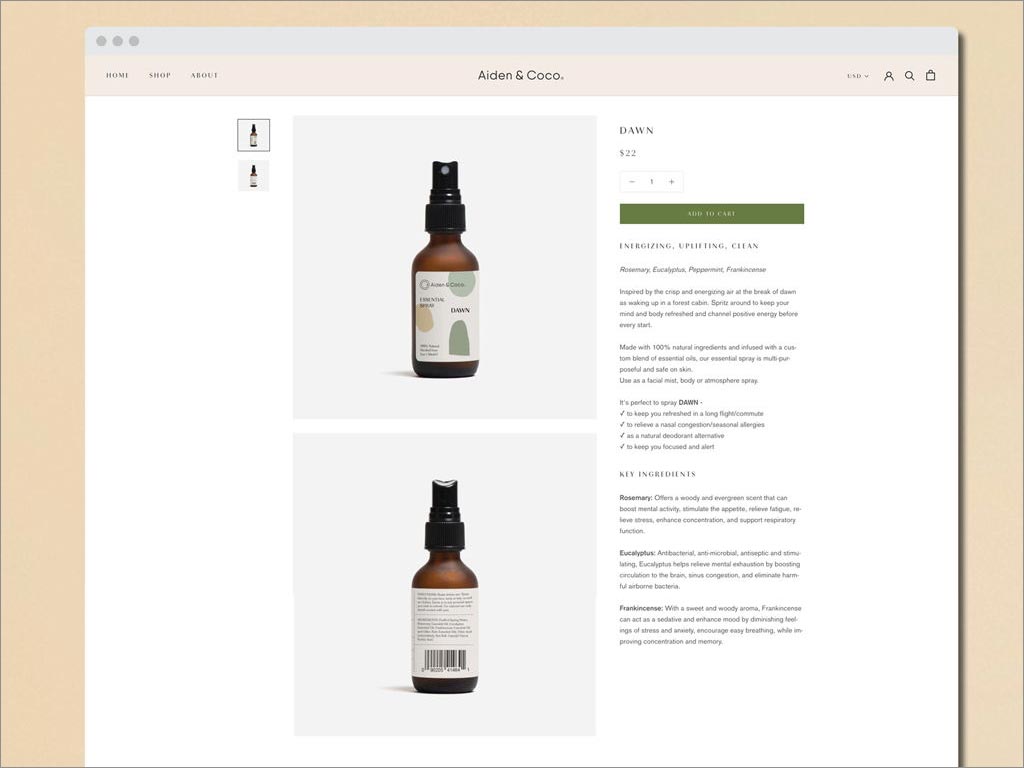This screenshot has width=1024, height=768.
Task: Open the shopping bag cart icon
Action: coord(930,75)
